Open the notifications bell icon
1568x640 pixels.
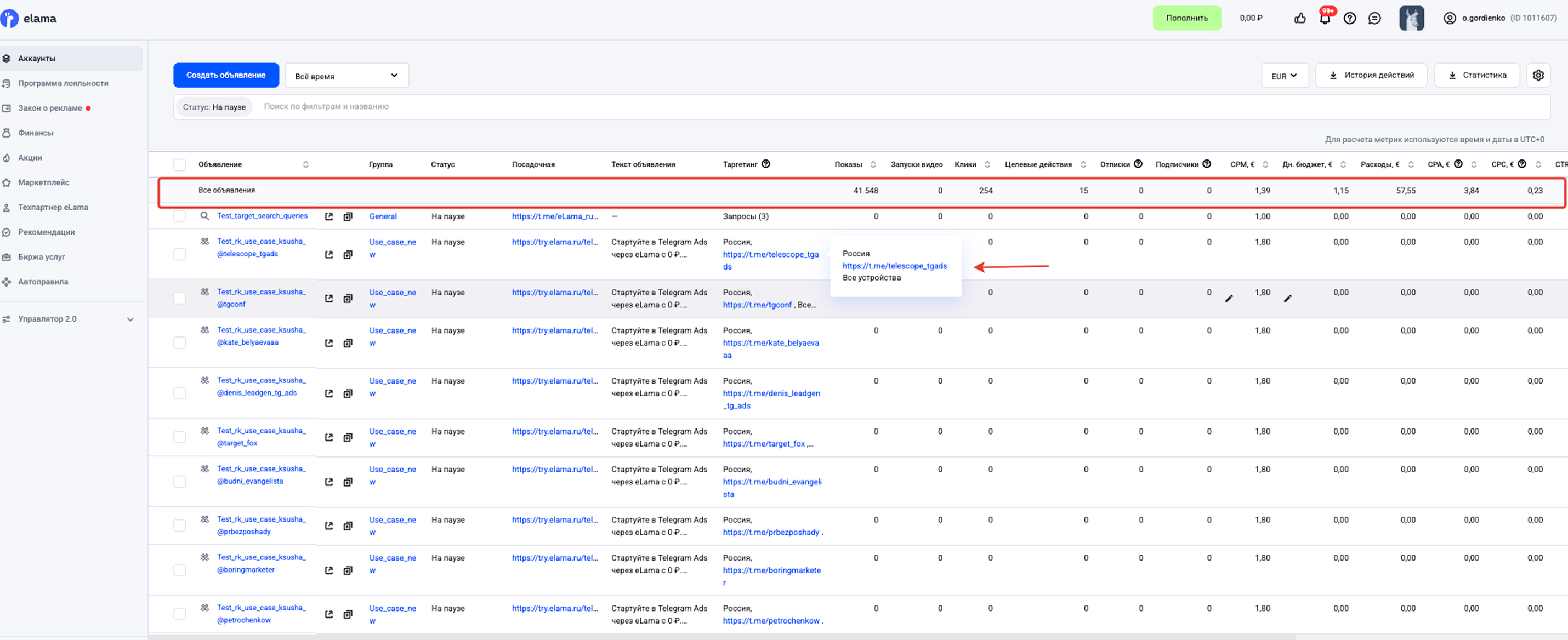(x=1325, y=18)
